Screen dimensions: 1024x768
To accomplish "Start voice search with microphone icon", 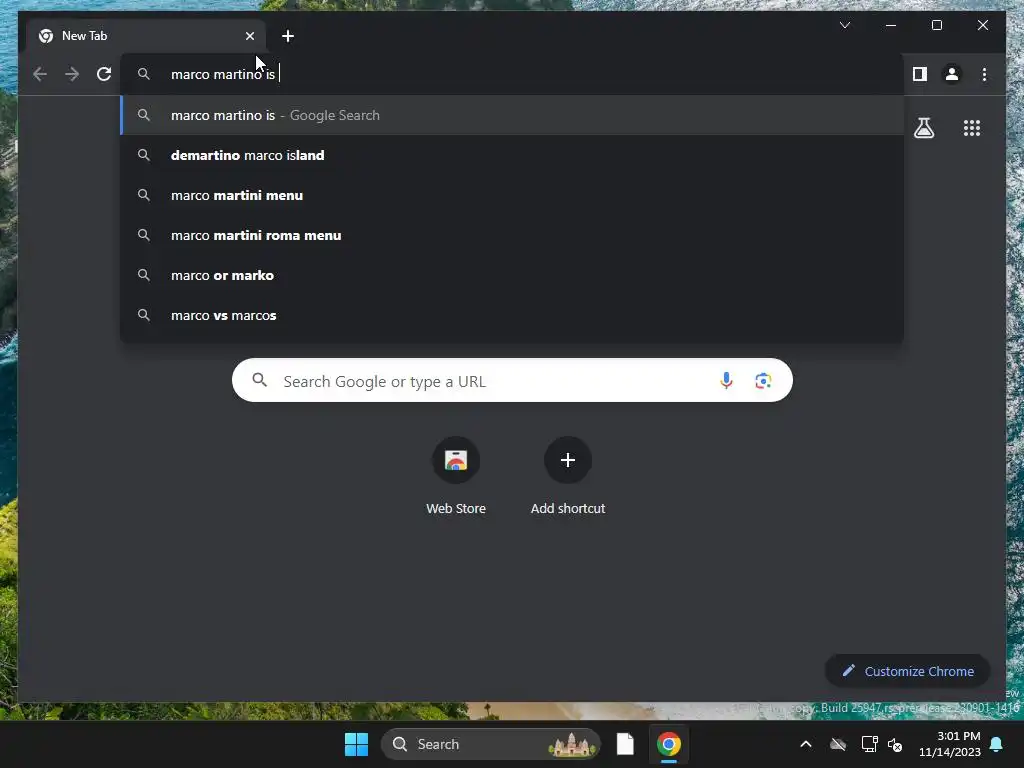I will pos(726,380).
